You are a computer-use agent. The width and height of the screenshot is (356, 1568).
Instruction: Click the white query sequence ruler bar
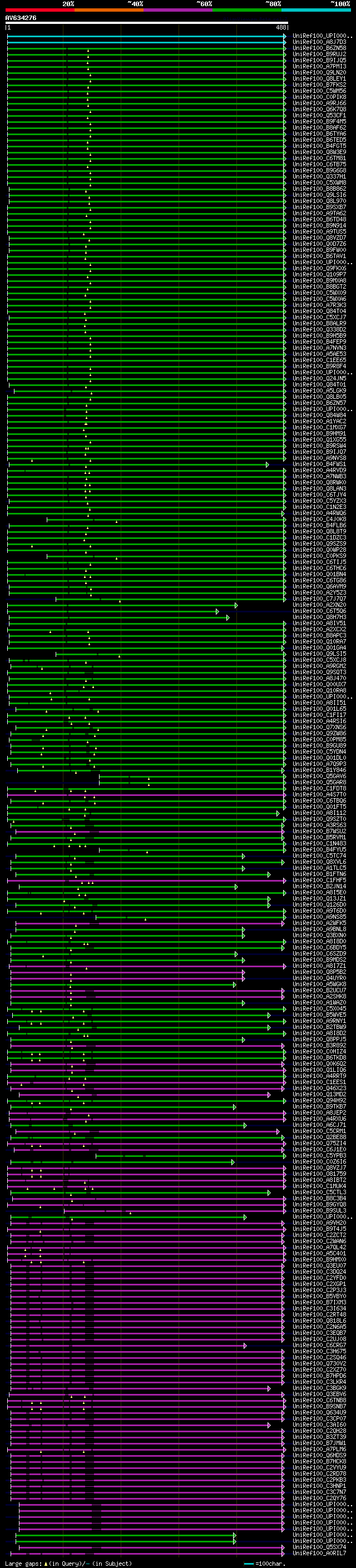[x=147, y=23]
